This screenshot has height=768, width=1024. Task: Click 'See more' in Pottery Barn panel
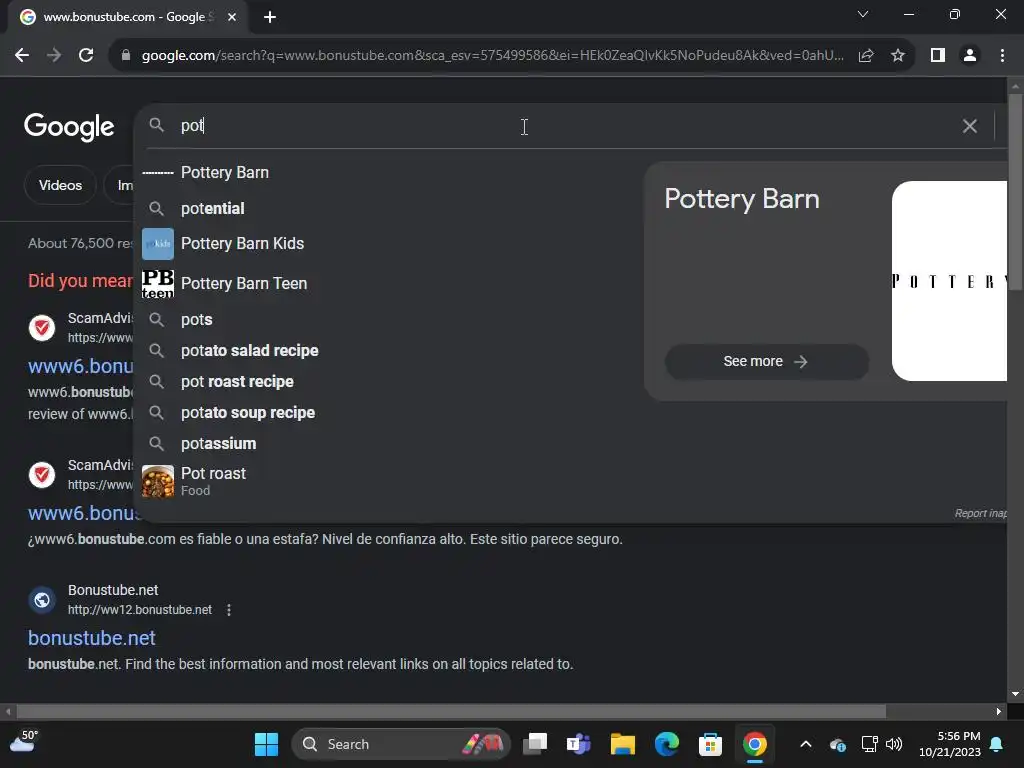click(766, 361)
